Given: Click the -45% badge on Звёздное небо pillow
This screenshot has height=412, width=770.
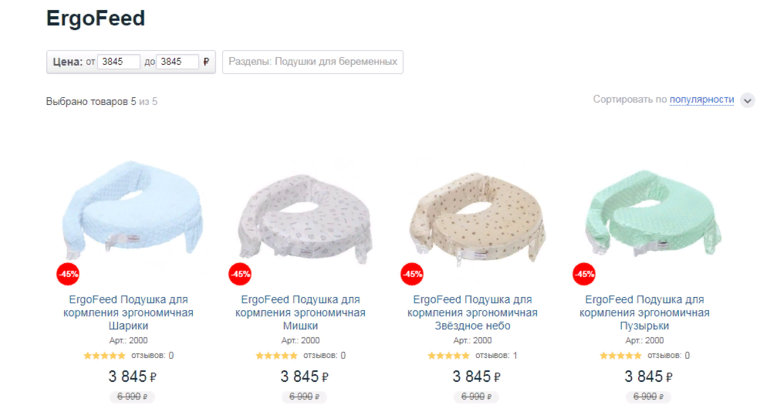Looking at the screenshot, I should click(412, 274).
